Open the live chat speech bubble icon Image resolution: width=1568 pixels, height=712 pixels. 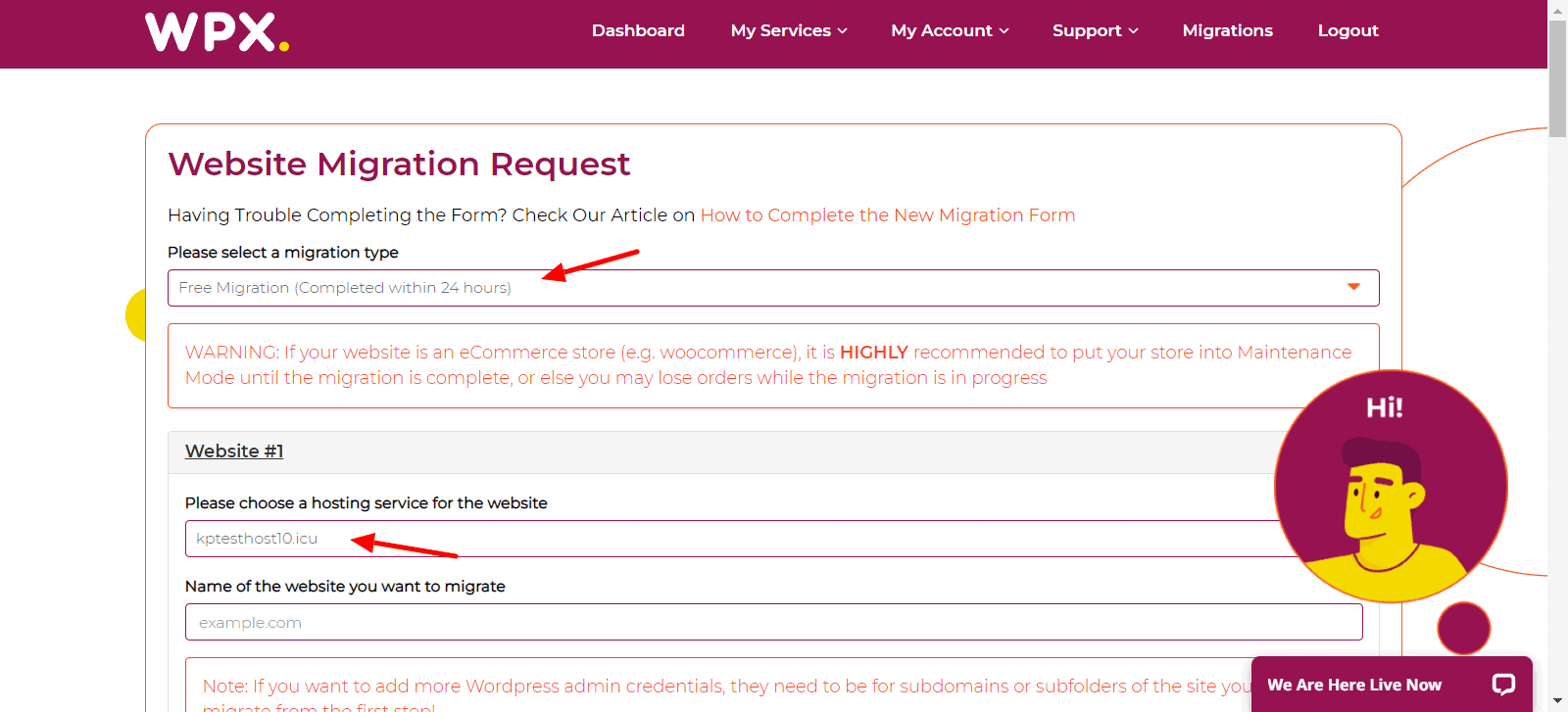pos(1503,684)
